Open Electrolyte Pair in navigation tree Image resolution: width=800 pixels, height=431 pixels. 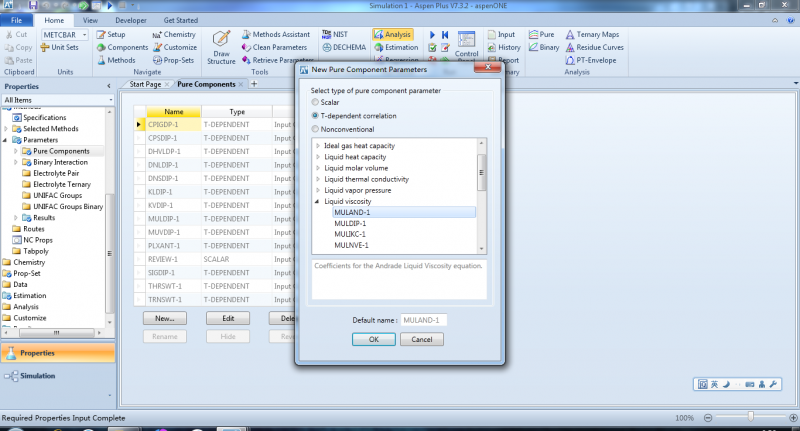[x=56, y=173]
